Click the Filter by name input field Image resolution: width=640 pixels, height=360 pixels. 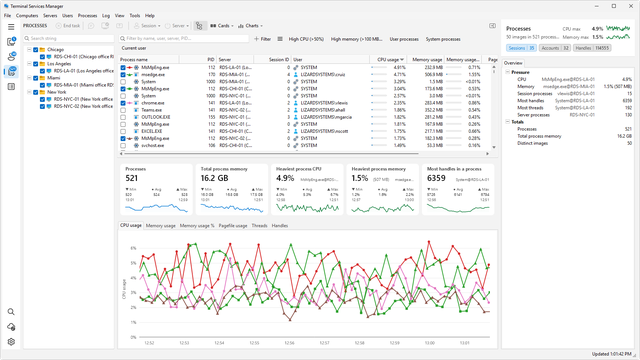[184, 38]
